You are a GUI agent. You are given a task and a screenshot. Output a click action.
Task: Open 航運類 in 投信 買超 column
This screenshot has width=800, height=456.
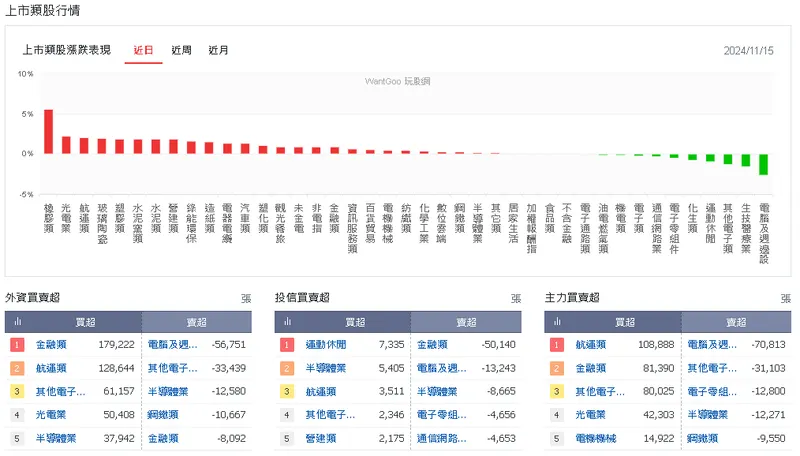tap(321, 392)
